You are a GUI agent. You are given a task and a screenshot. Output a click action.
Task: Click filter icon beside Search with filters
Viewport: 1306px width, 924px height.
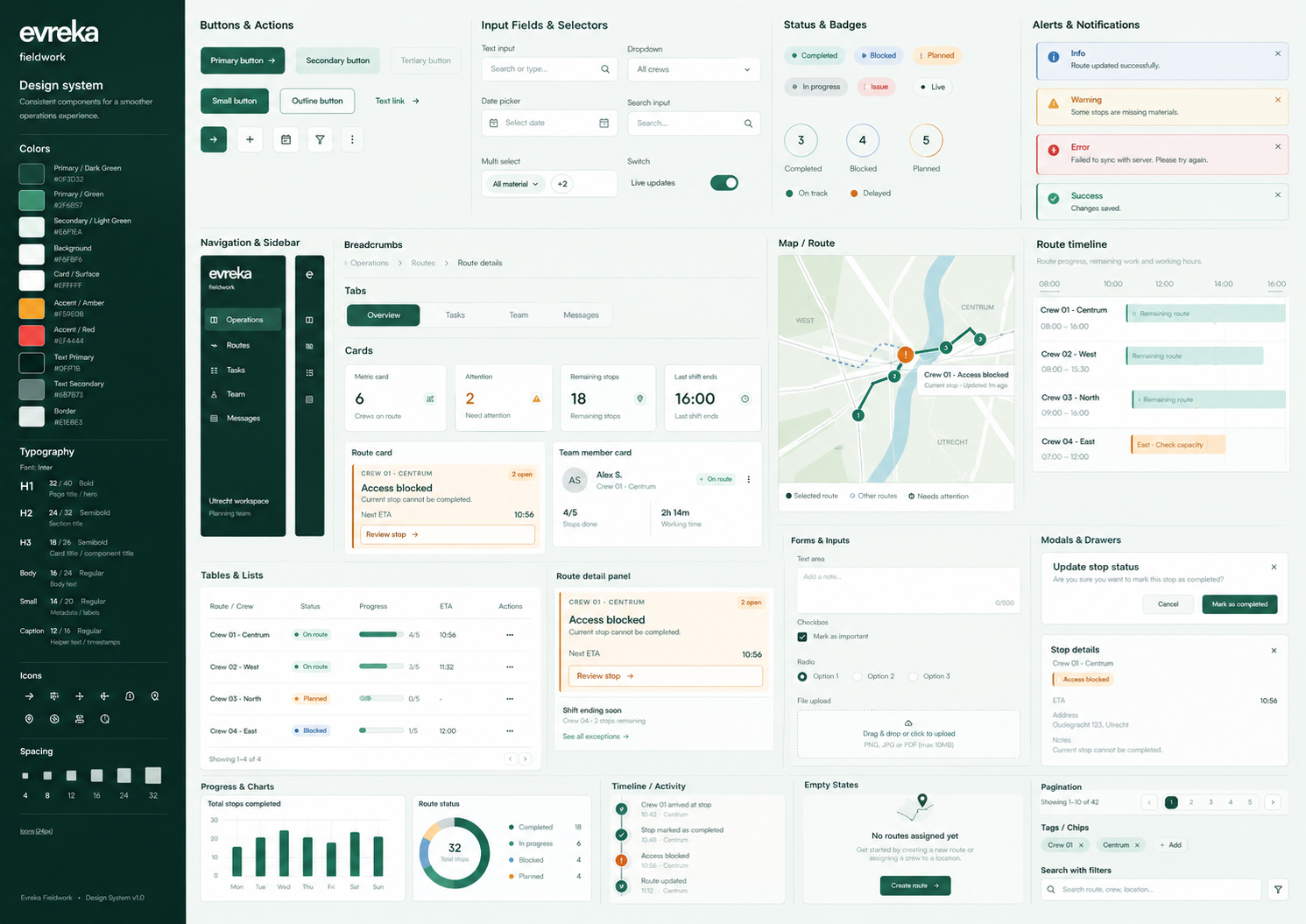point(1278,890)
